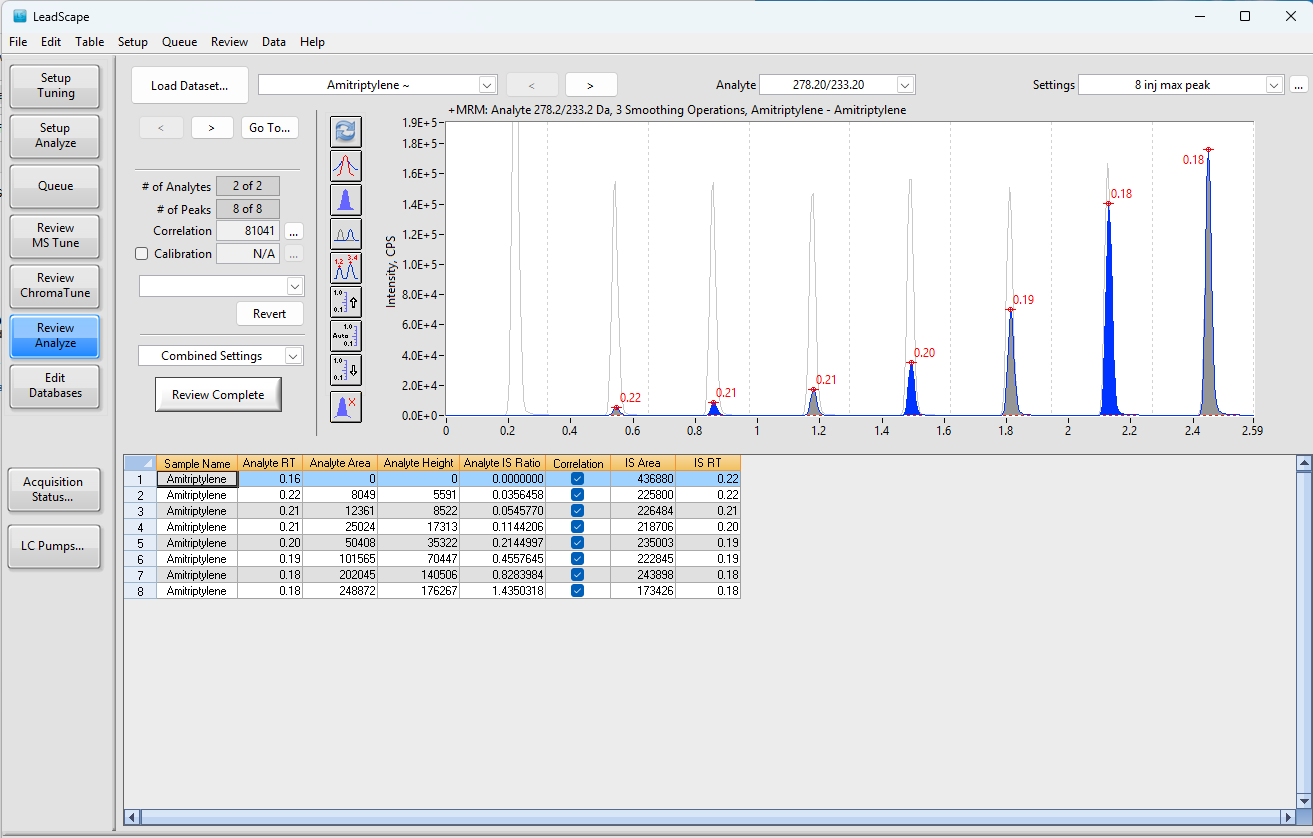Click the Correlation value field 81041
1313x838 pixels.
[x=248, y=231]
